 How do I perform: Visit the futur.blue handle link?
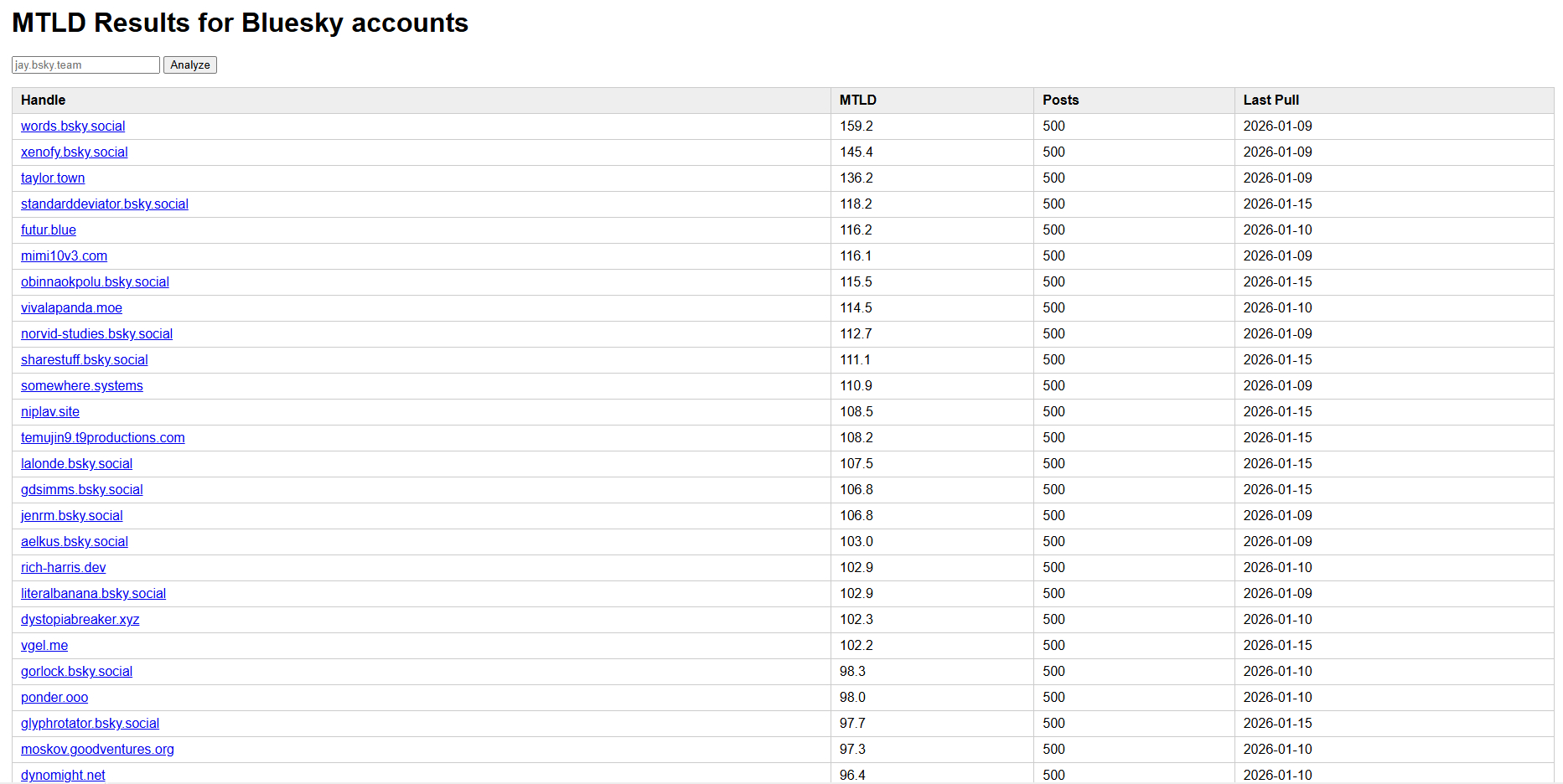49,230
